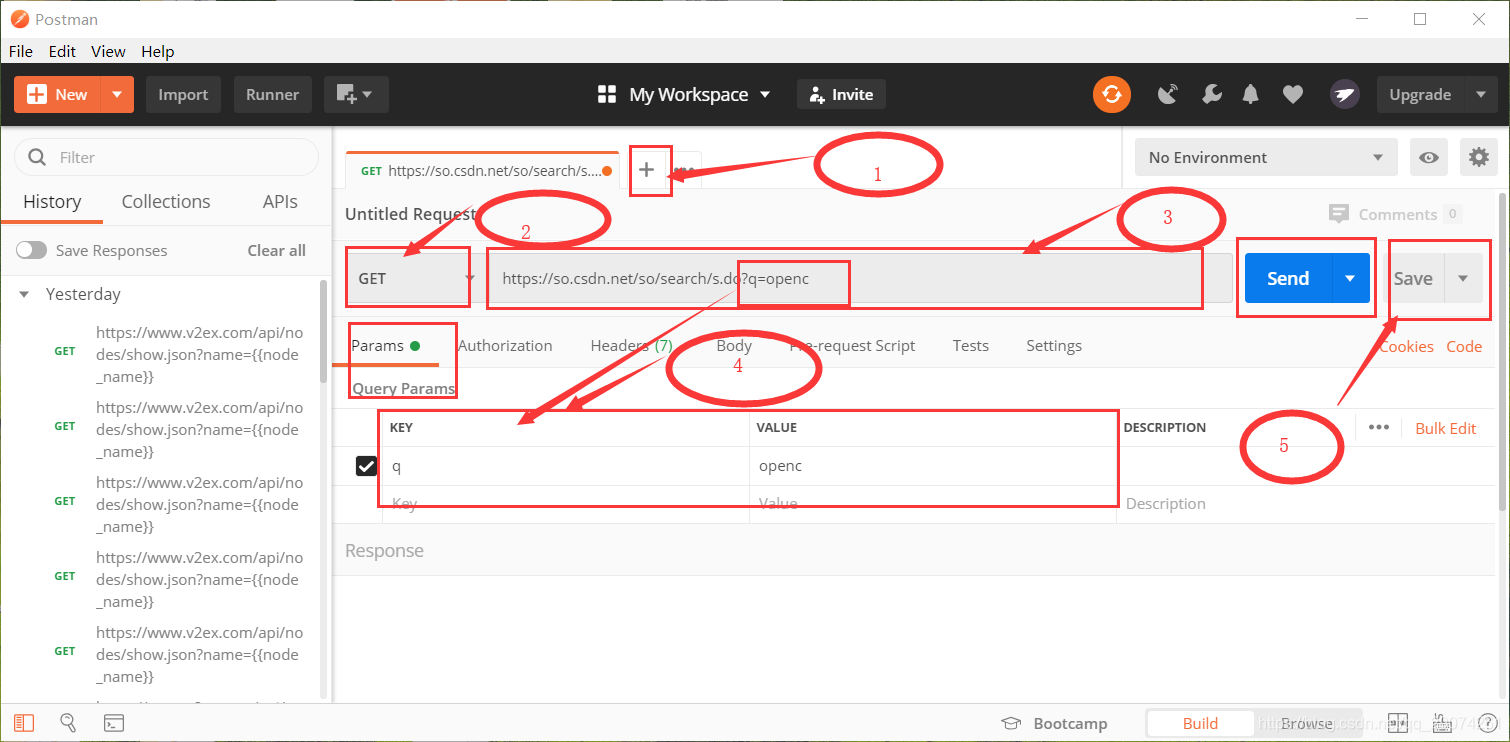Click the Save button
Screen dimensions: 1510x742
(x=1413, y=279)
